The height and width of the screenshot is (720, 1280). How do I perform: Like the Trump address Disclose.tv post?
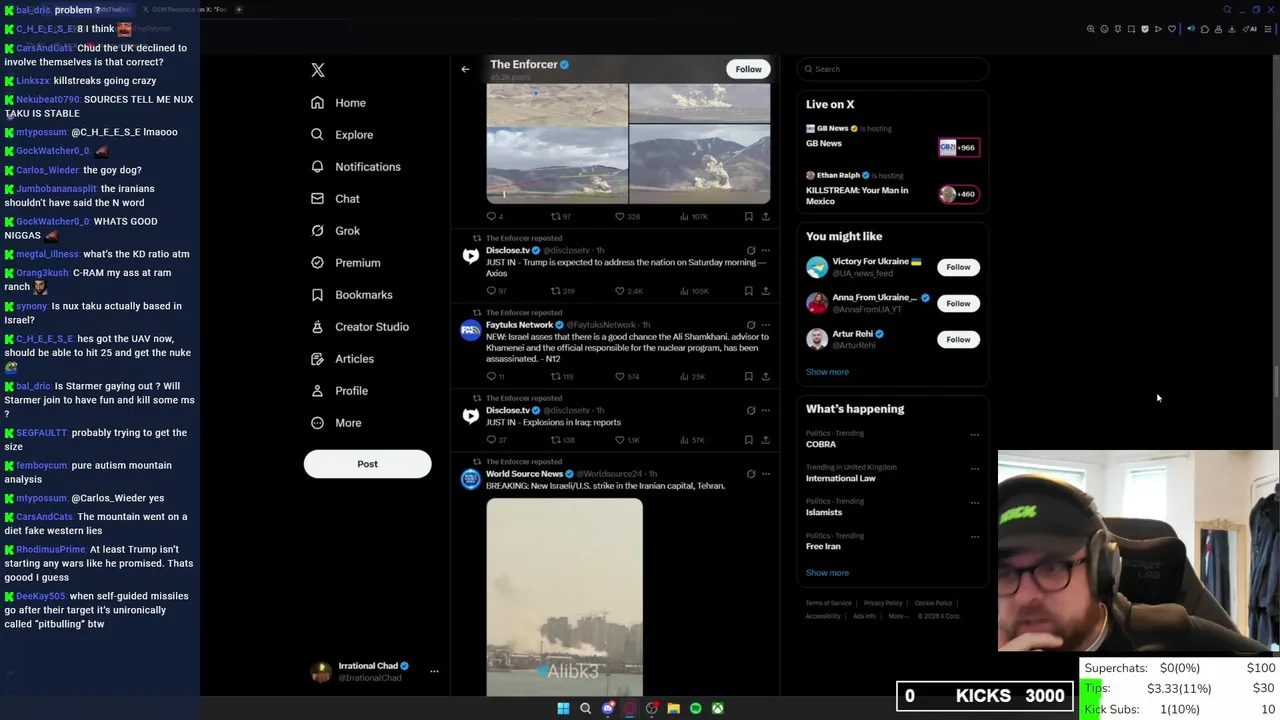pos(620,291)
